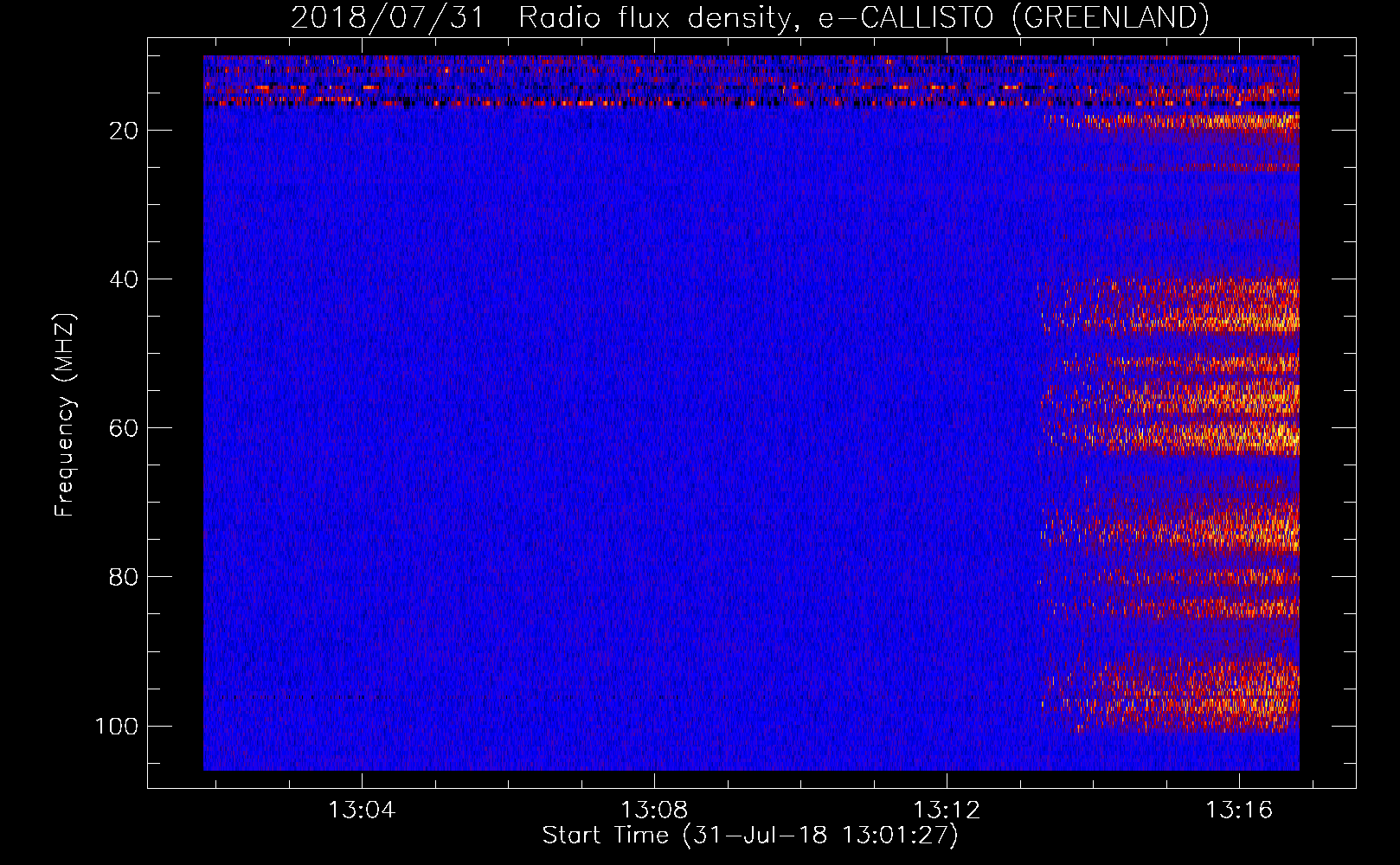The height and width of the screenshot is (865, 1400).
Task: Click the "Start Time (31-Jul-18 13:01:27)" label
Action: click(x=750, y=836)
